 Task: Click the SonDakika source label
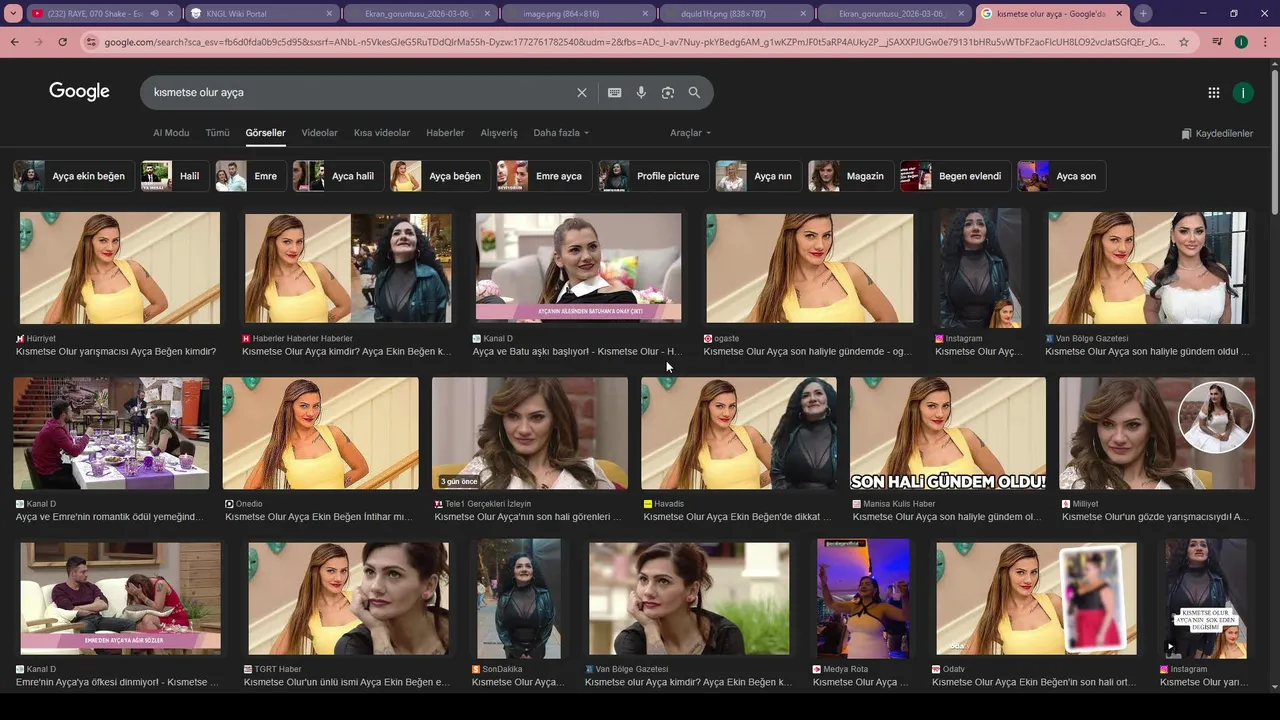502,669
